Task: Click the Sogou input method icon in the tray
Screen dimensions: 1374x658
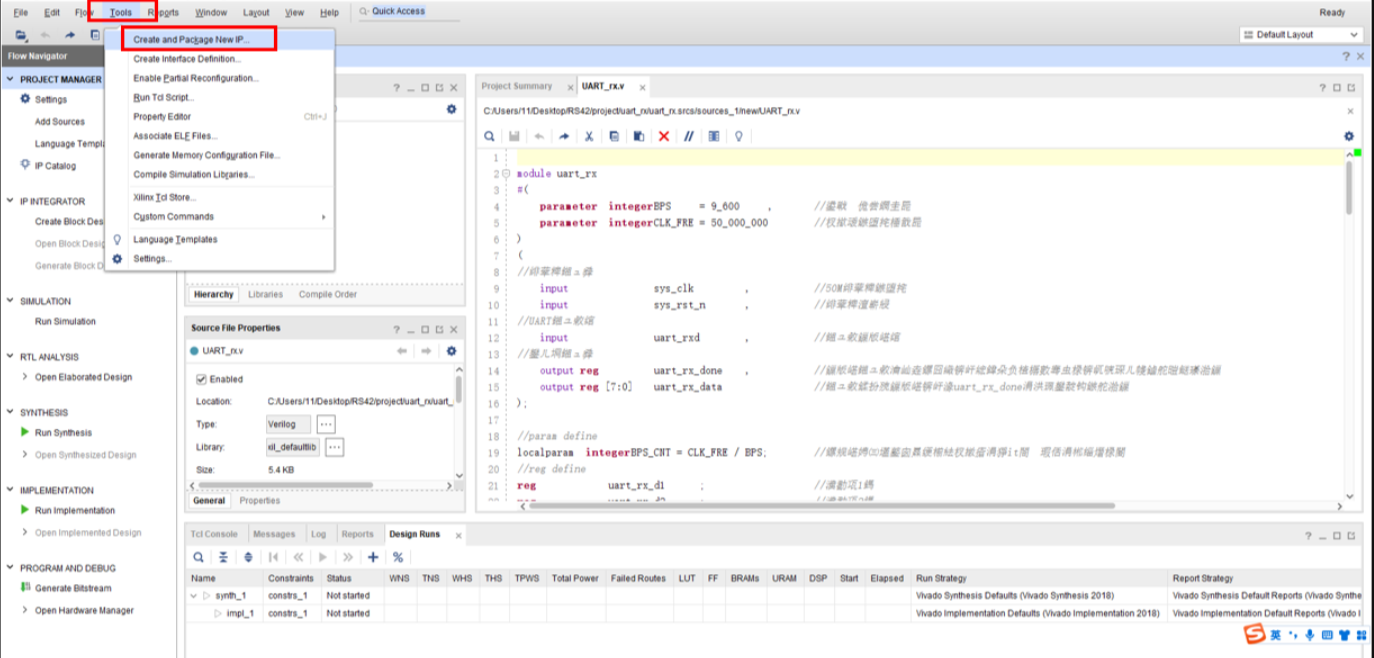Action: coord(1253,634)
